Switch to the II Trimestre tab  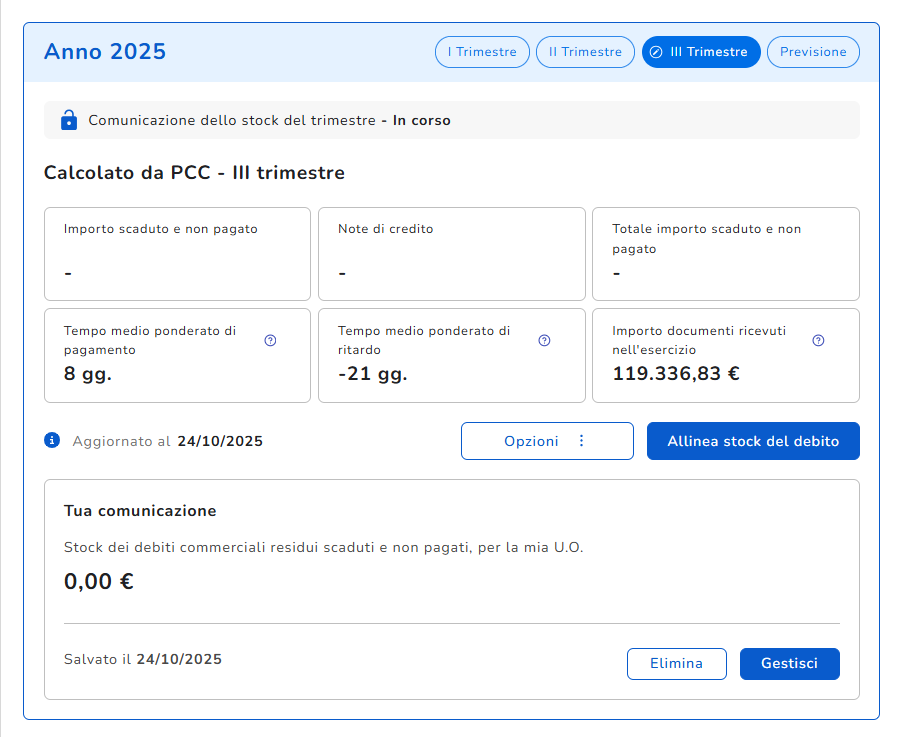tap(585, 52)
